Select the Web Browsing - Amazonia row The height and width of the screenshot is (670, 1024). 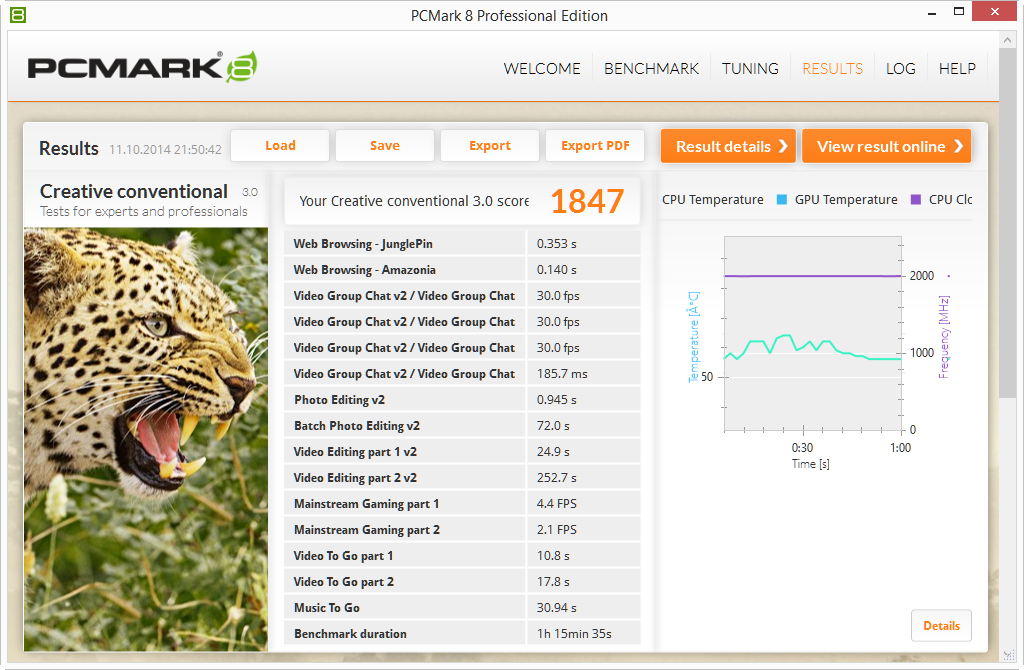[x=462, y=270]
